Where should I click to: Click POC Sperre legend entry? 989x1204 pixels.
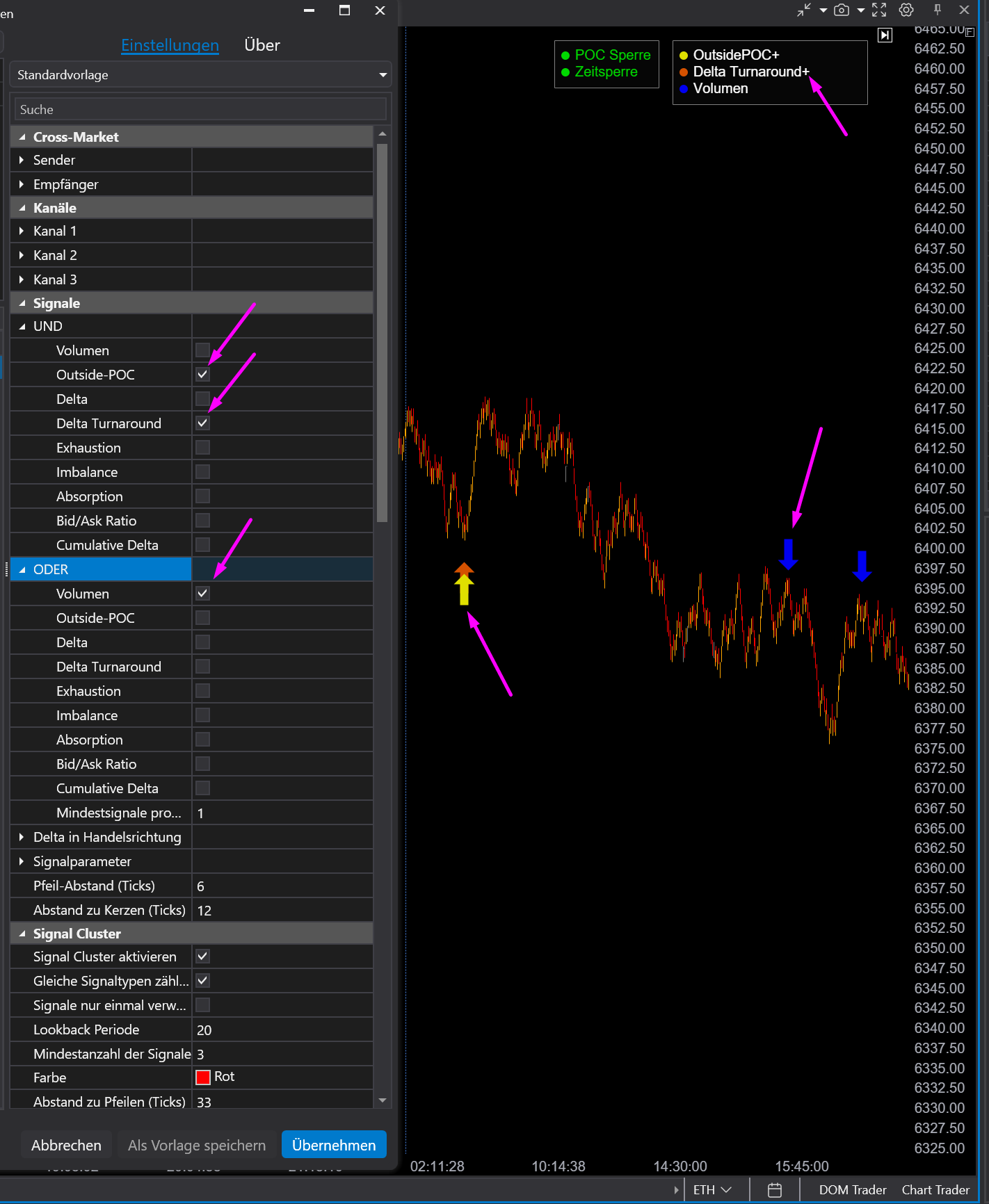[x=606, y=55]
